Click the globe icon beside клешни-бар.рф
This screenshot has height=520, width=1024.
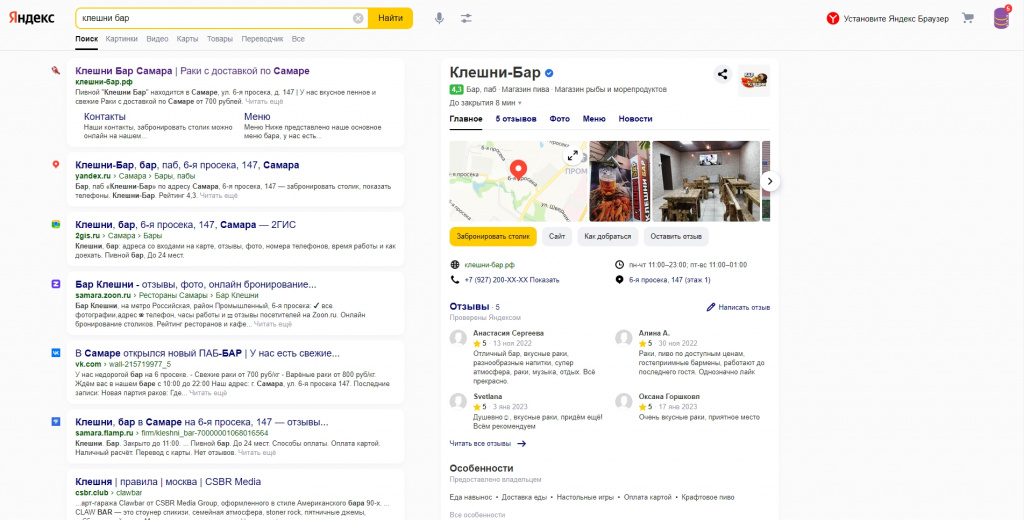click(x=455, y=265)
